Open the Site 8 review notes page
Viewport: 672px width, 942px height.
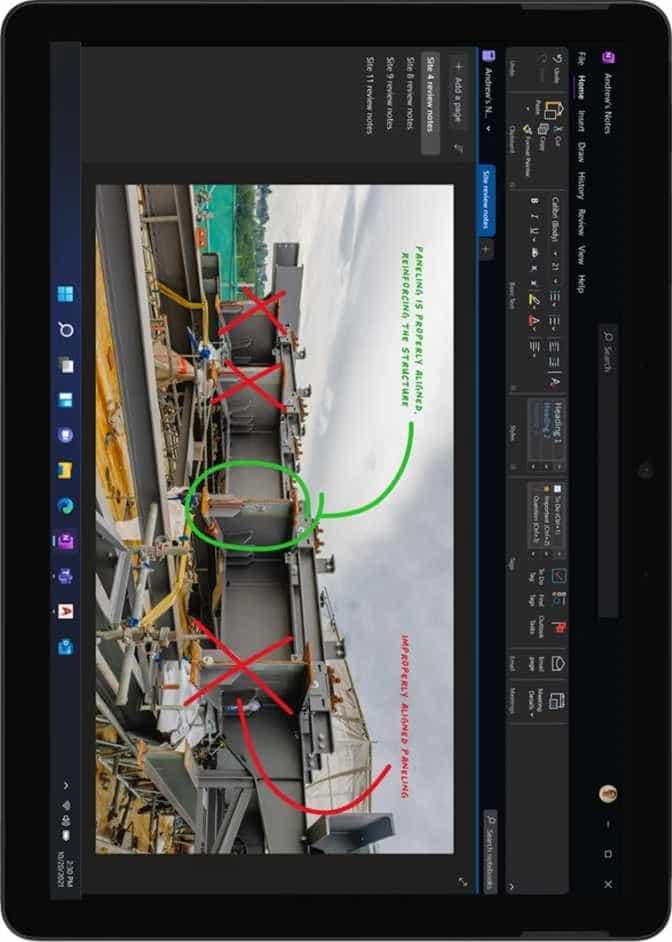(410, 93)
